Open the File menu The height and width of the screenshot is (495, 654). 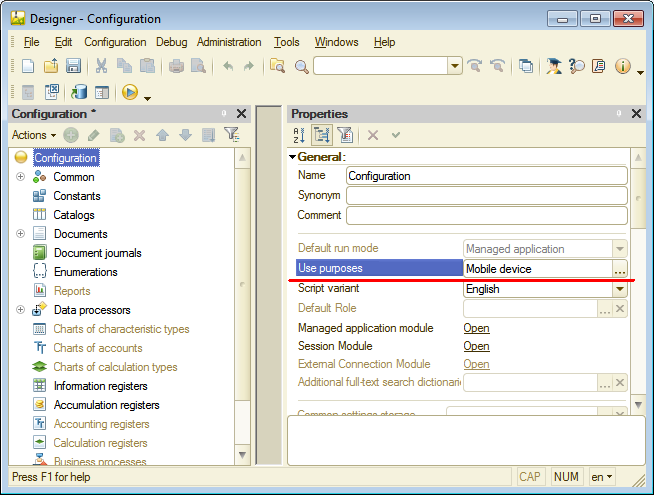point(31,42)
